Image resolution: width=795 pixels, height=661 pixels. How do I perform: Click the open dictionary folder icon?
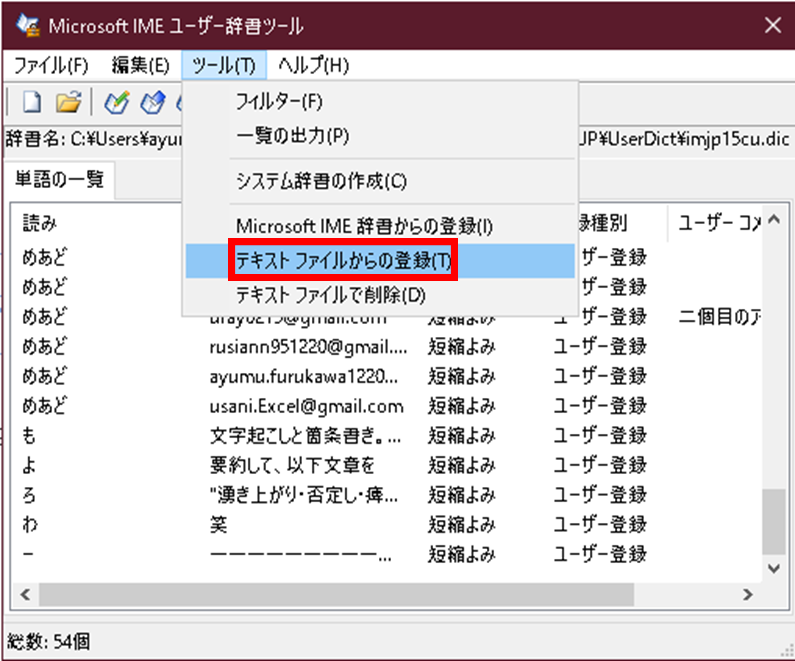click(x=67, y=101)
